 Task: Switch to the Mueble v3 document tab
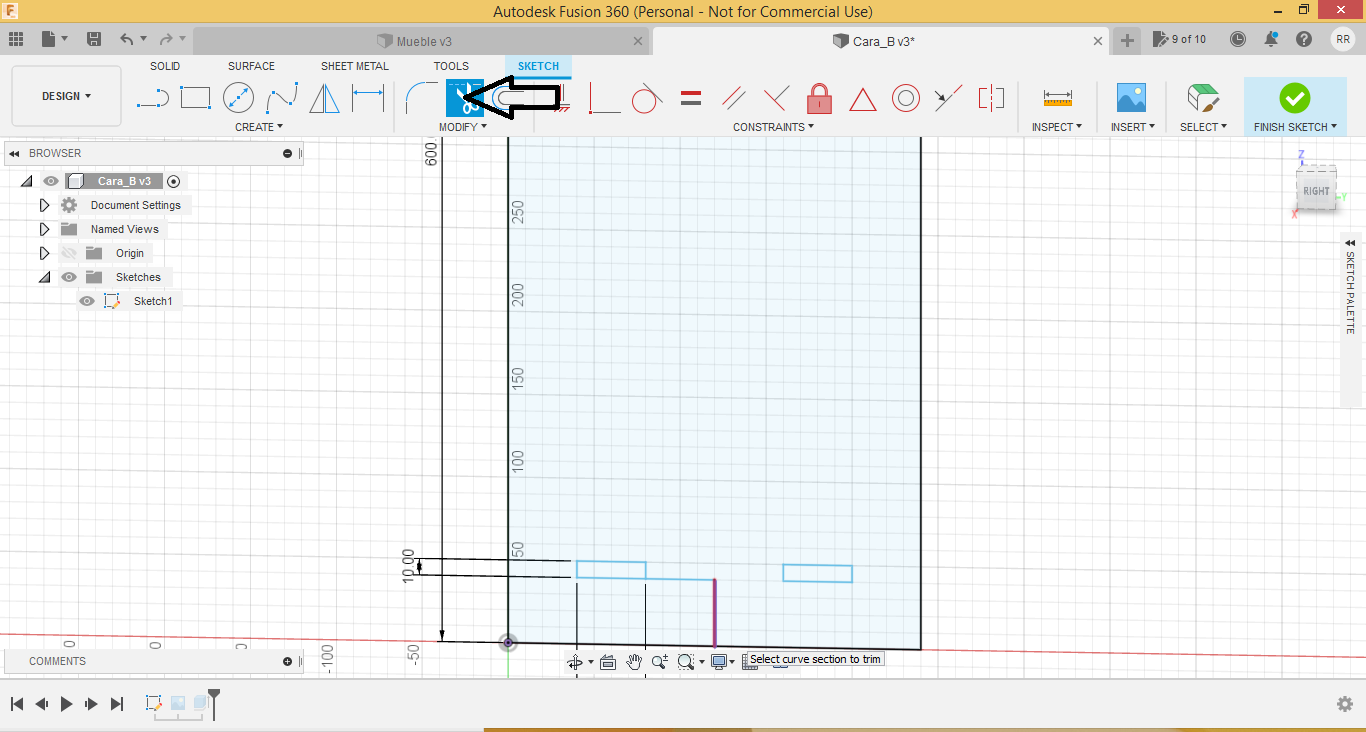421,41
